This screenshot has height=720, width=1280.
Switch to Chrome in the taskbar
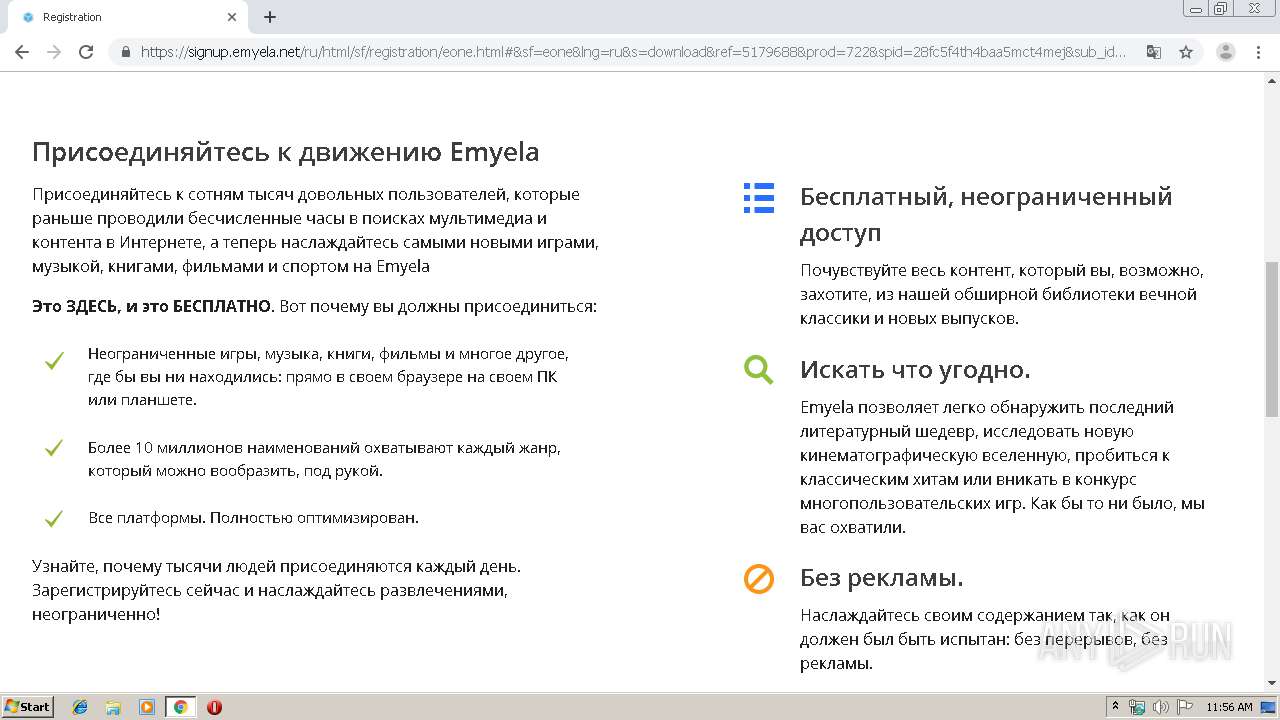[x=180, y=707]
